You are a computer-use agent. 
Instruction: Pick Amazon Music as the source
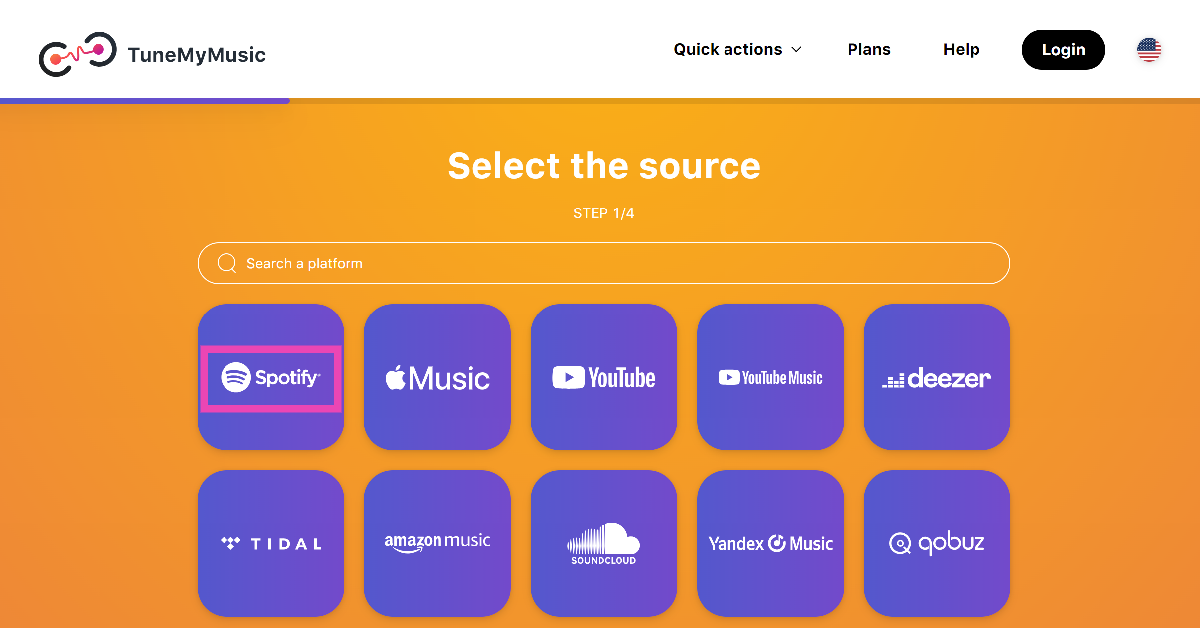(437, 544)
